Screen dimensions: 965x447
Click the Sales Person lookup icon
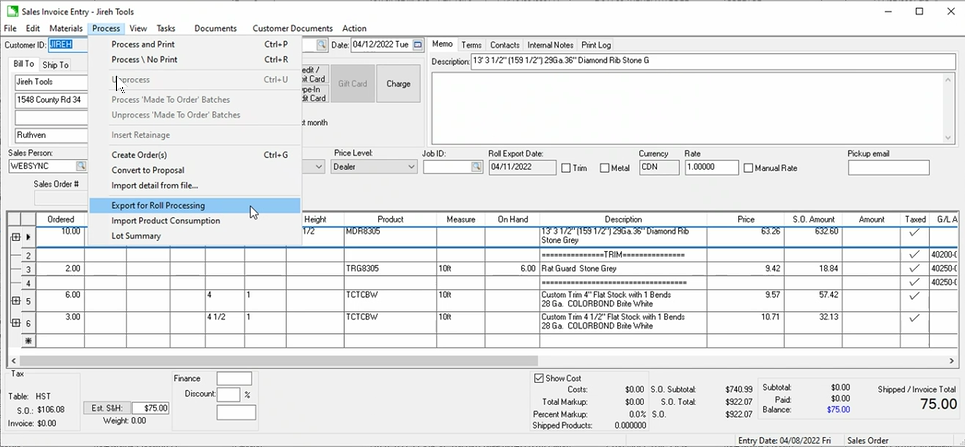(80, 167)
